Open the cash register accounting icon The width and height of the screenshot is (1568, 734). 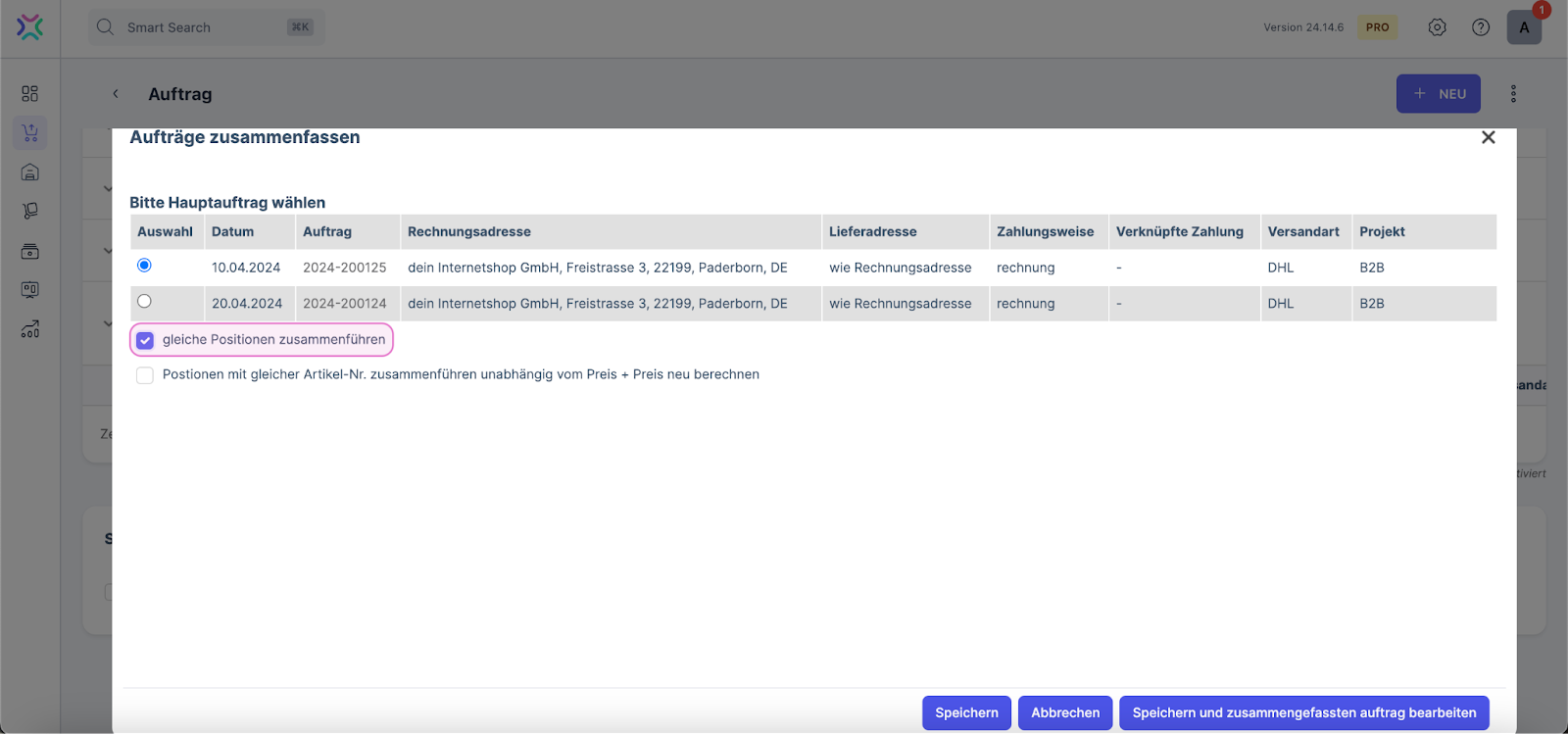[x=29, y=251]
